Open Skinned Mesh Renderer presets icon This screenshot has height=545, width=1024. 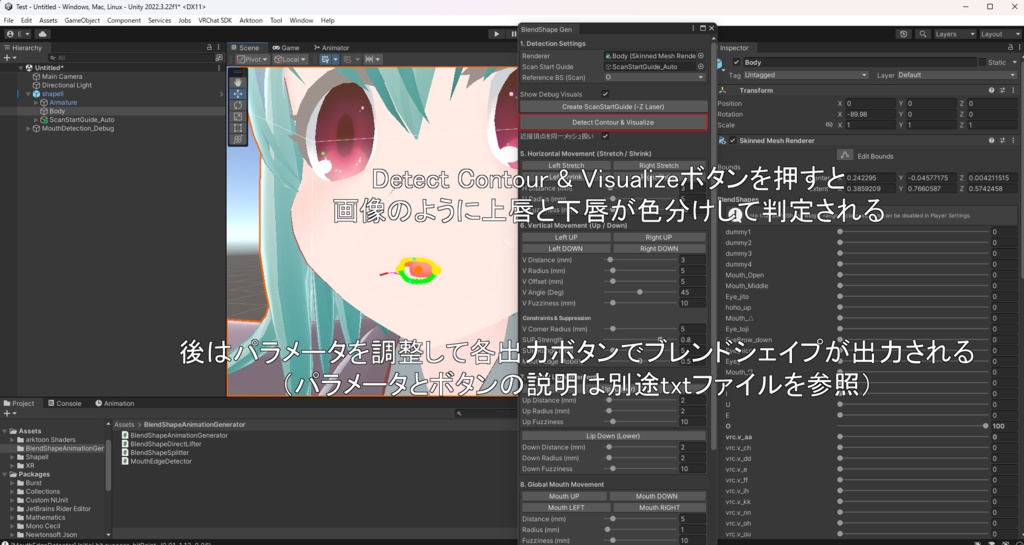point(1002,140)
